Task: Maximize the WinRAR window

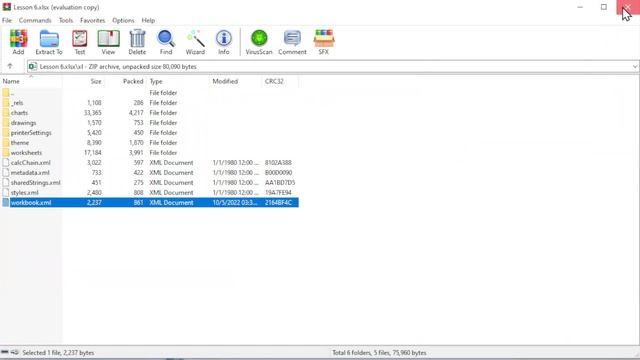Action: point(604,7)
